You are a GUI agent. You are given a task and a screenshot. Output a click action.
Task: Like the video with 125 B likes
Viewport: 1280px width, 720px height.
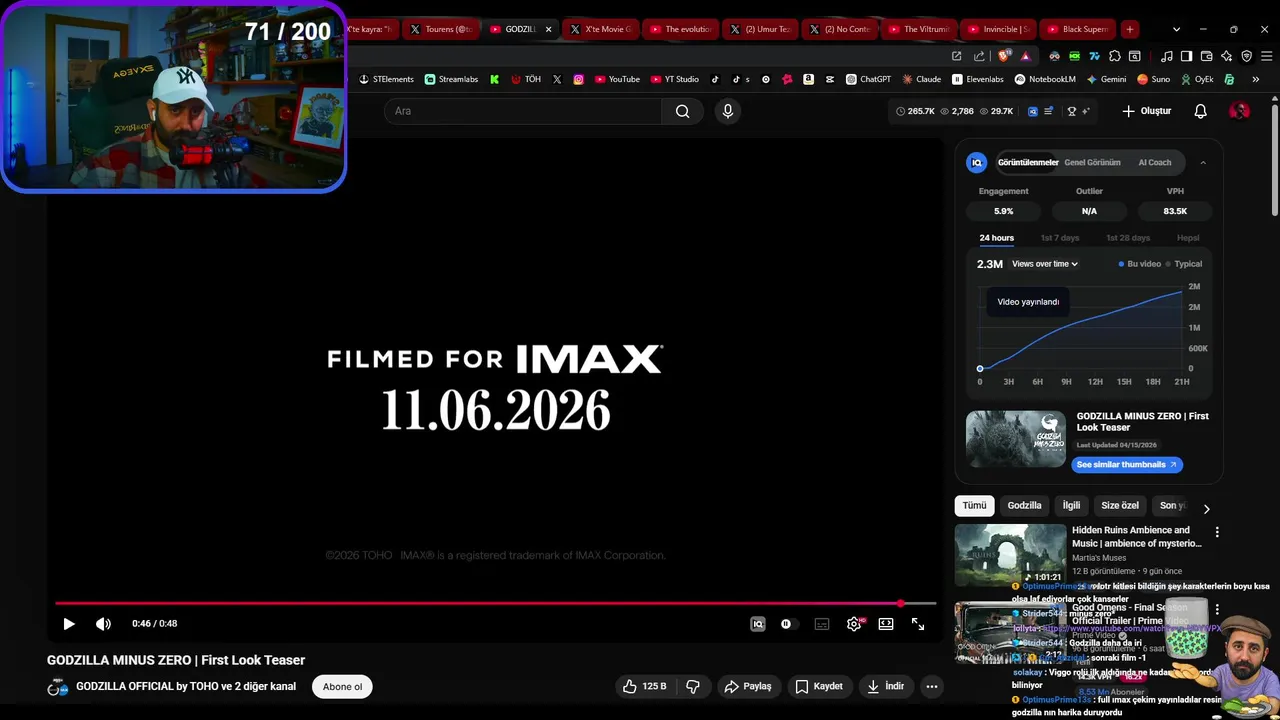(644, 686)
